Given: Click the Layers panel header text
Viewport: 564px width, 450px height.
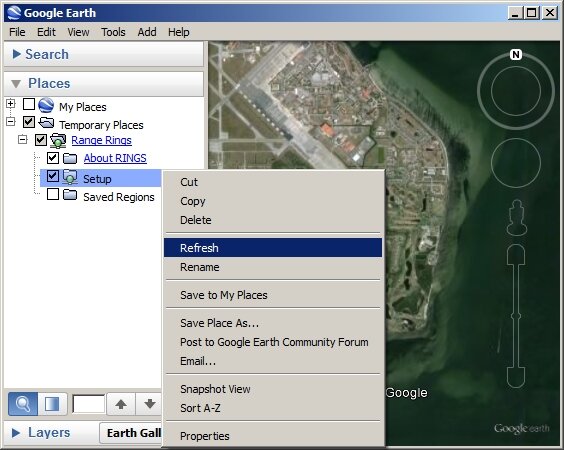Looking at the screenshot, I should [49, 433].
